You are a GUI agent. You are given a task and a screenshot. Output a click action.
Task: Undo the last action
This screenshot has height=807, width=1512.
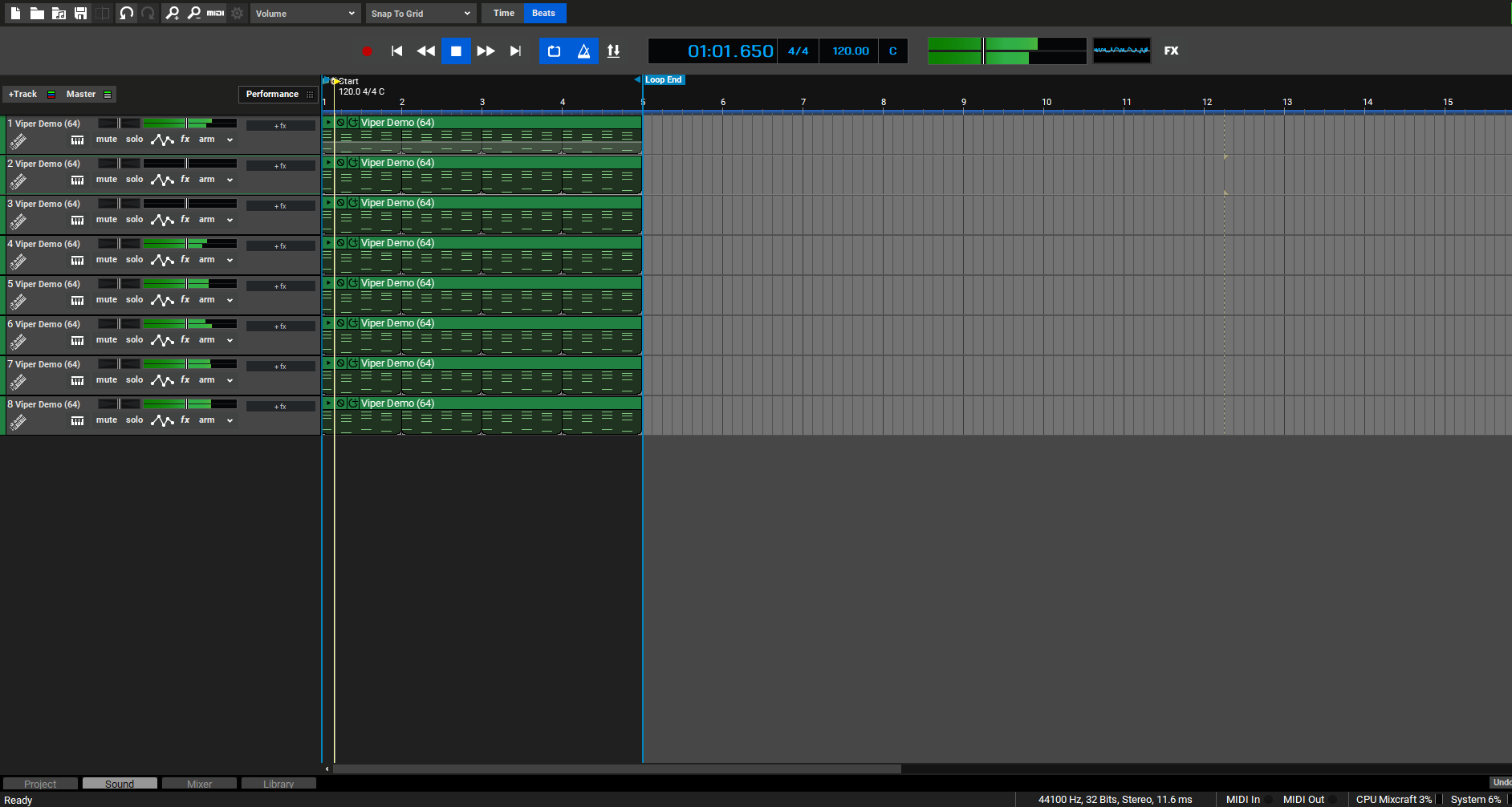pos(126,13)
